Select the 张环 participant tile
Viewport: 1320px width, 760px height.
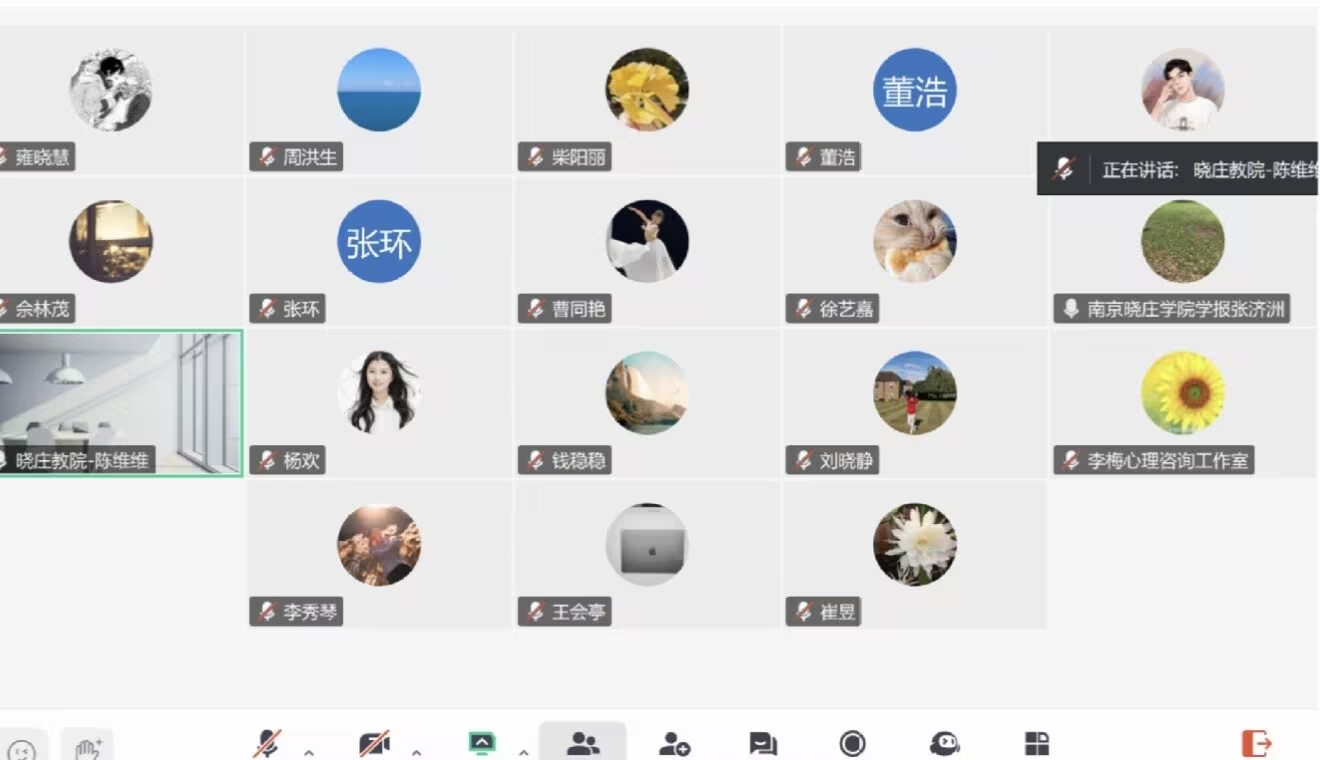click(x=379, y=252)
